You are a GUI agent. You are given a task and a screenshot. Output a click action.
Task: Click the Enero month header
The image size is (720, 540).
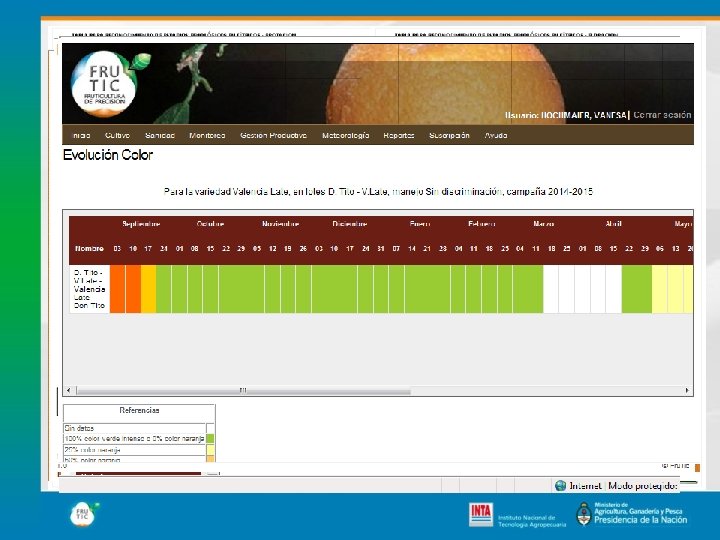[420, 224]
